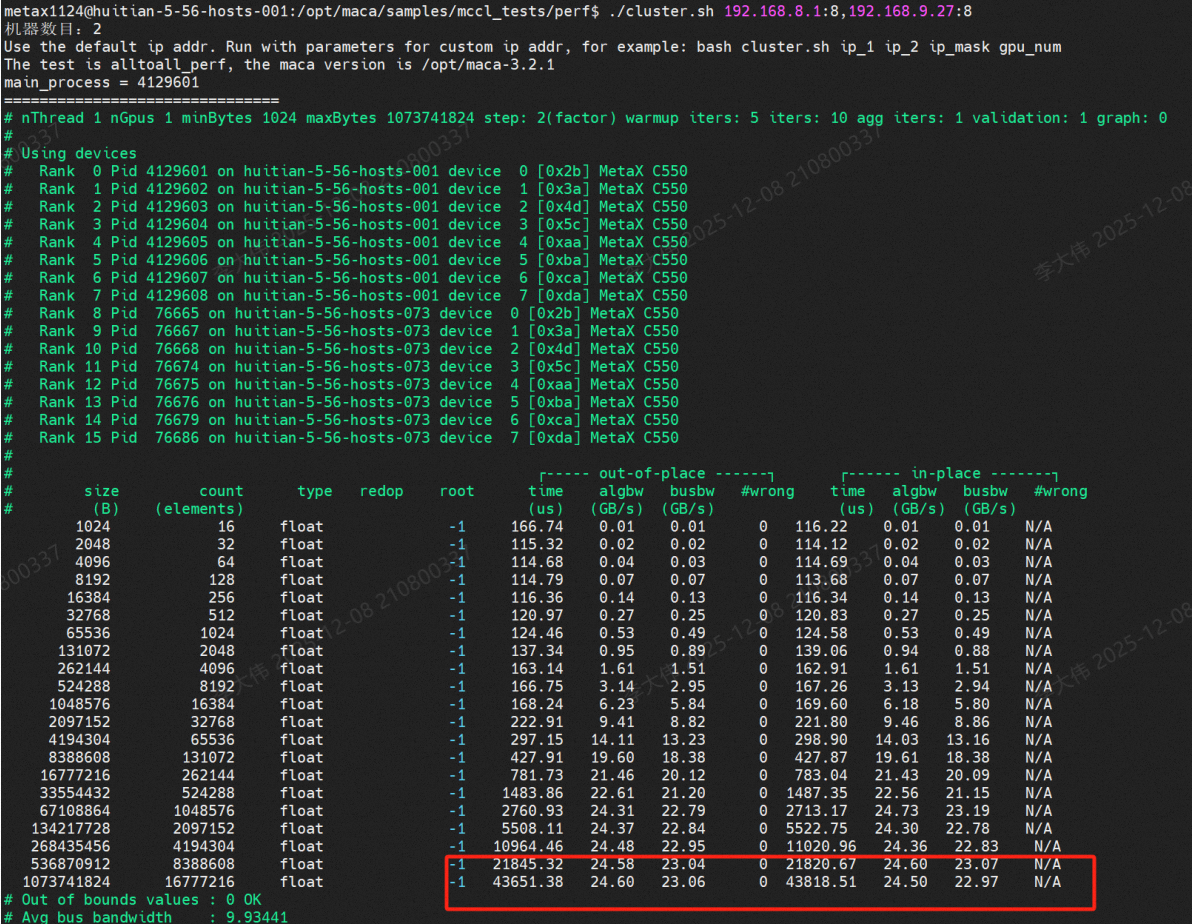Select out-of-place time value 21845.32
Screen dimensions: 1192x924
pos(528,865)
